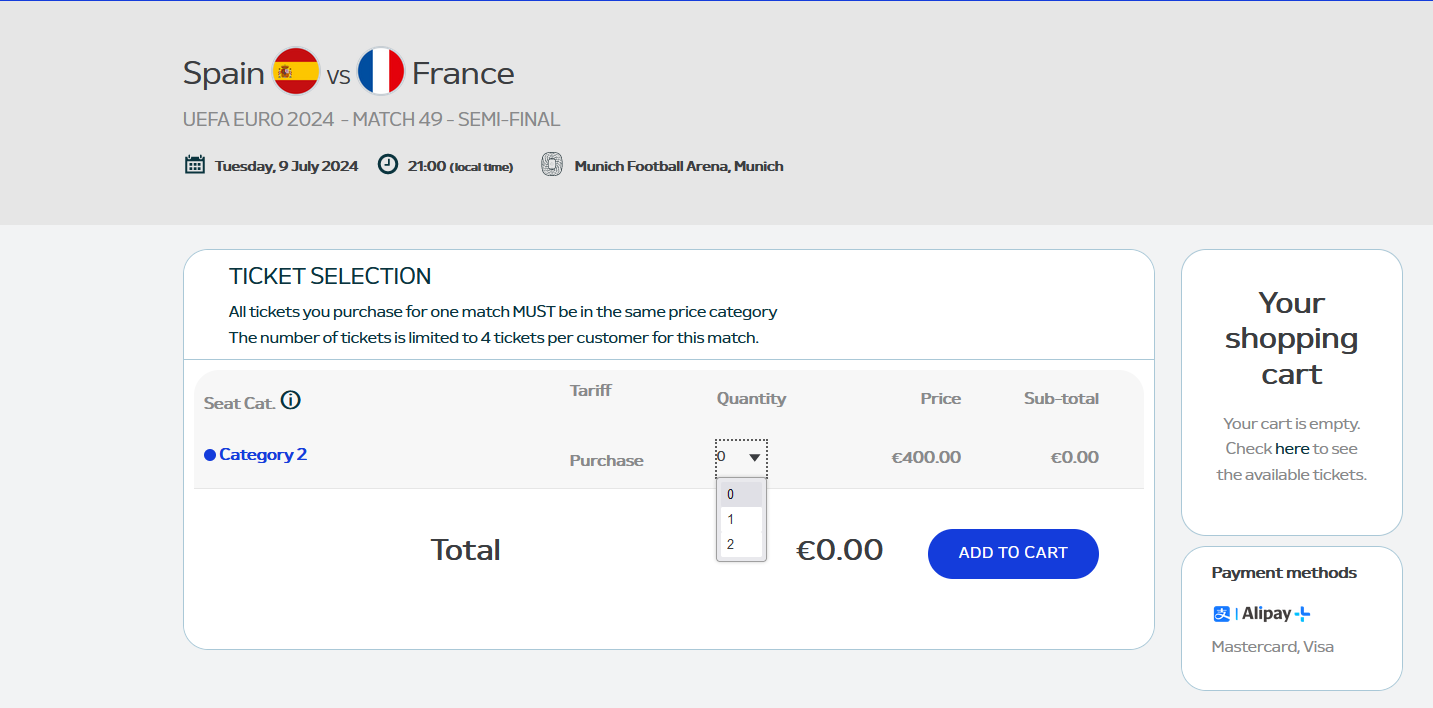Follow the 'here' link in the empty cart
Screen dimensions: 1433x708
1292,449
